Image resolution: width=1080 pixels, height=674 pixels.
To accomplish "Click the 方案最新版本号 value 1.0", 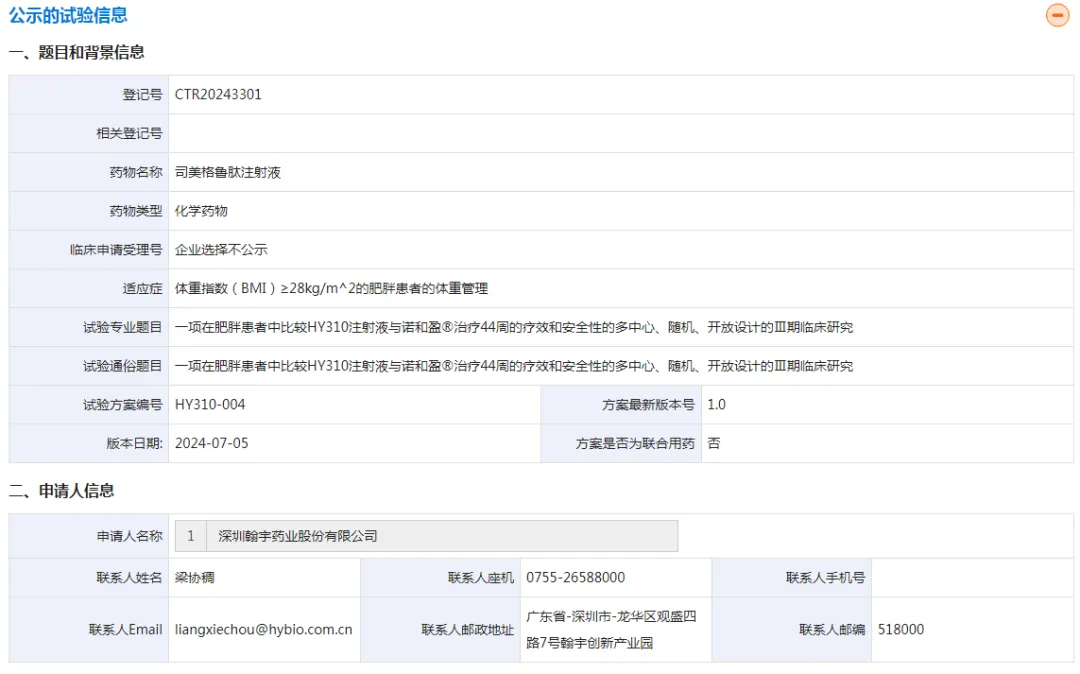I will click(x=716, y=405).
